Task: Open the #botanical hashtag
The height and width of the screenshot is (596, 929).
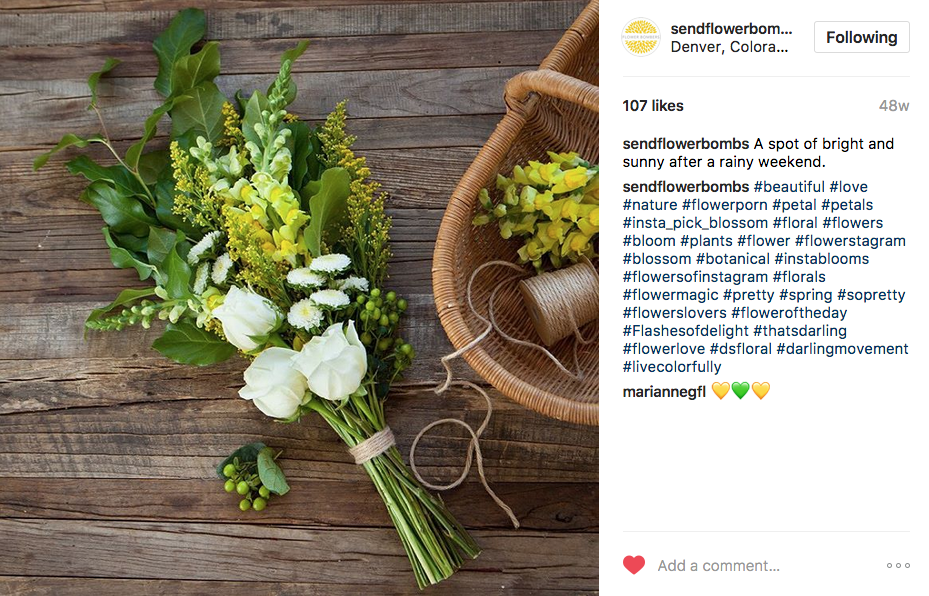Action: click(732, 259)
